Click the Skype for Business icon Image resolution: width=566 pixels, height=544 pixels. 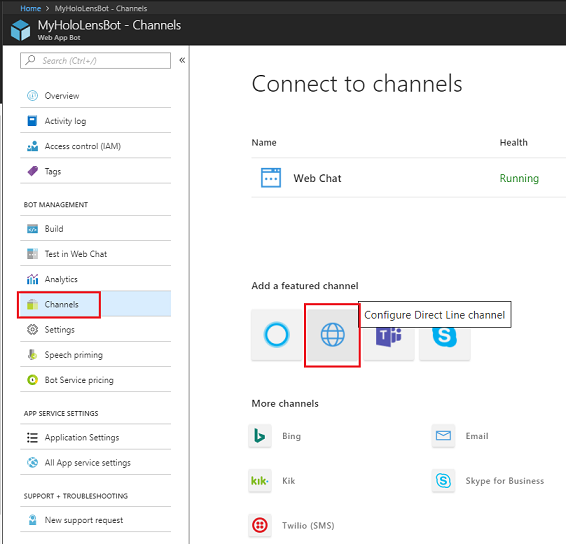(x=443, y=481)
